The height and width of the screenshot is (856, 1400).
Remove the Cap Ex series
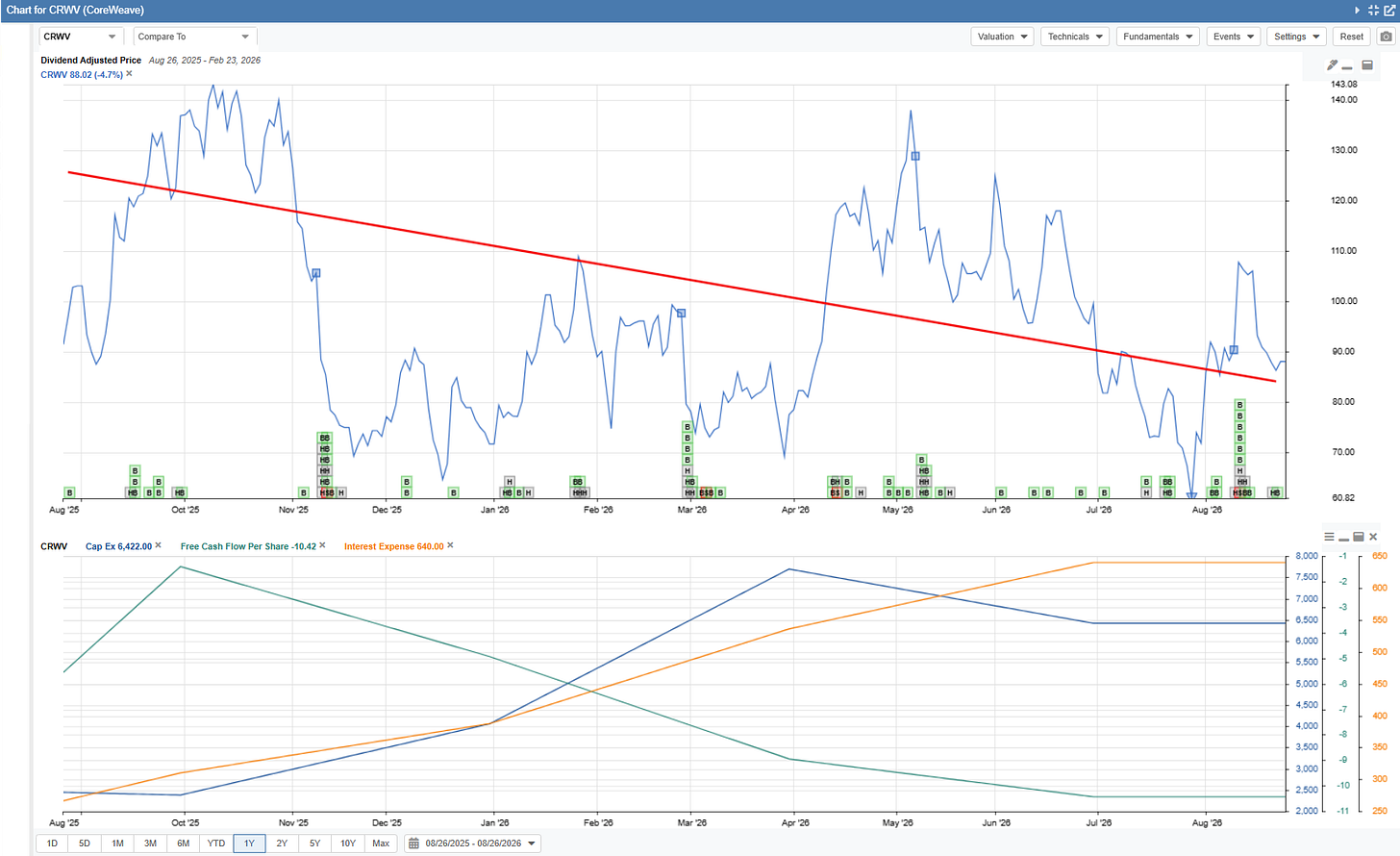pos(159,545)
